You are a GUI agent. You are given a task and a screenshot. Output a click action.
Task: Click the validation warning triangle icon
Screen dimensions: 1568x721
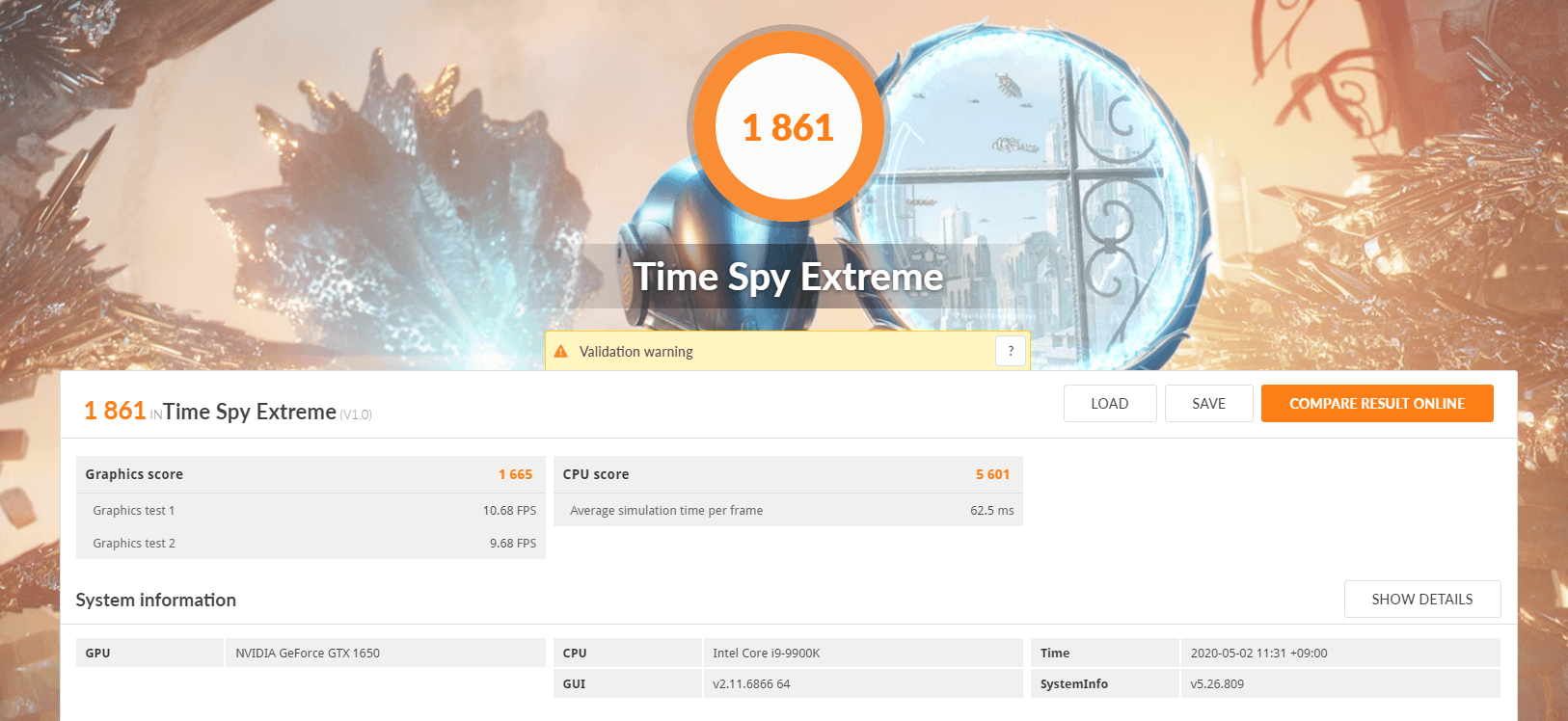coord(560,352)
